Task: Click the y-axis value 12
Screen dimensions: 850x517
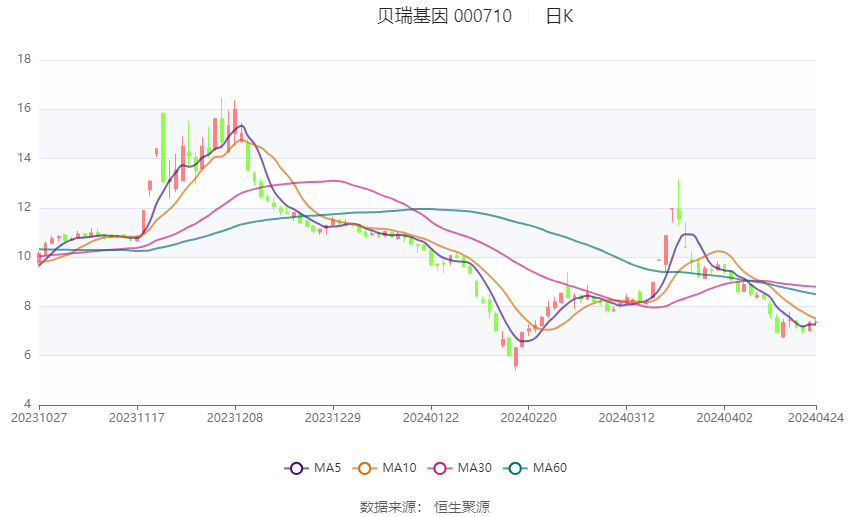Action: coord(24,207)
